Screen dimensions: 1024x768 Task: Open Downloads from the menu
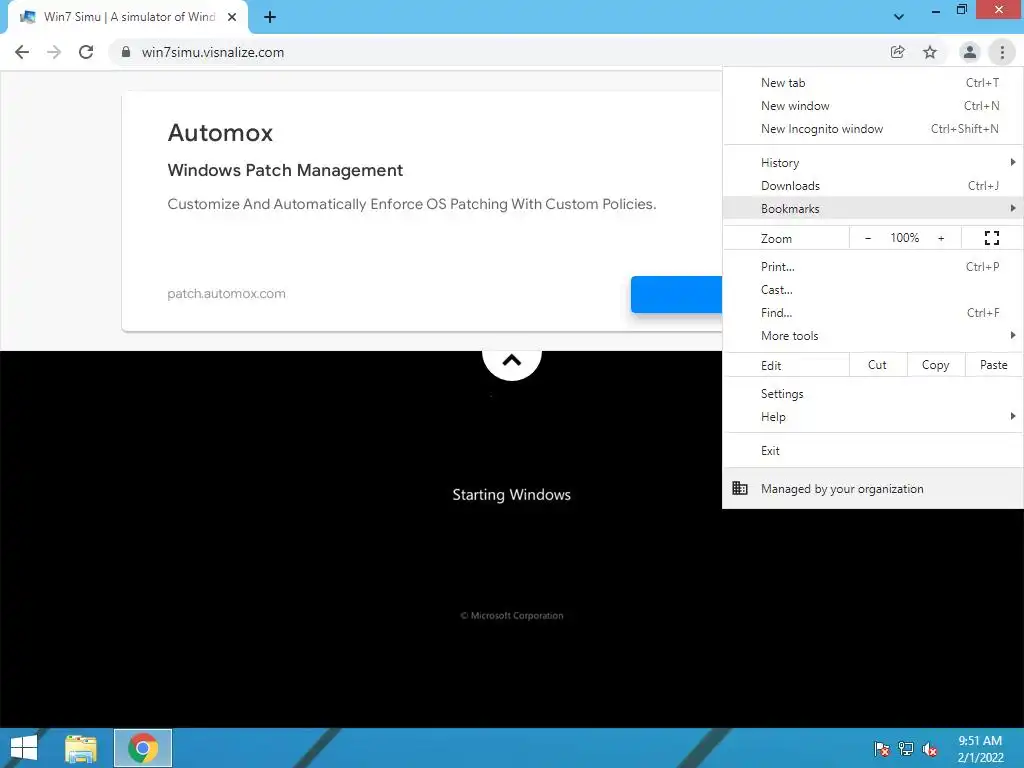click(872, 185)
